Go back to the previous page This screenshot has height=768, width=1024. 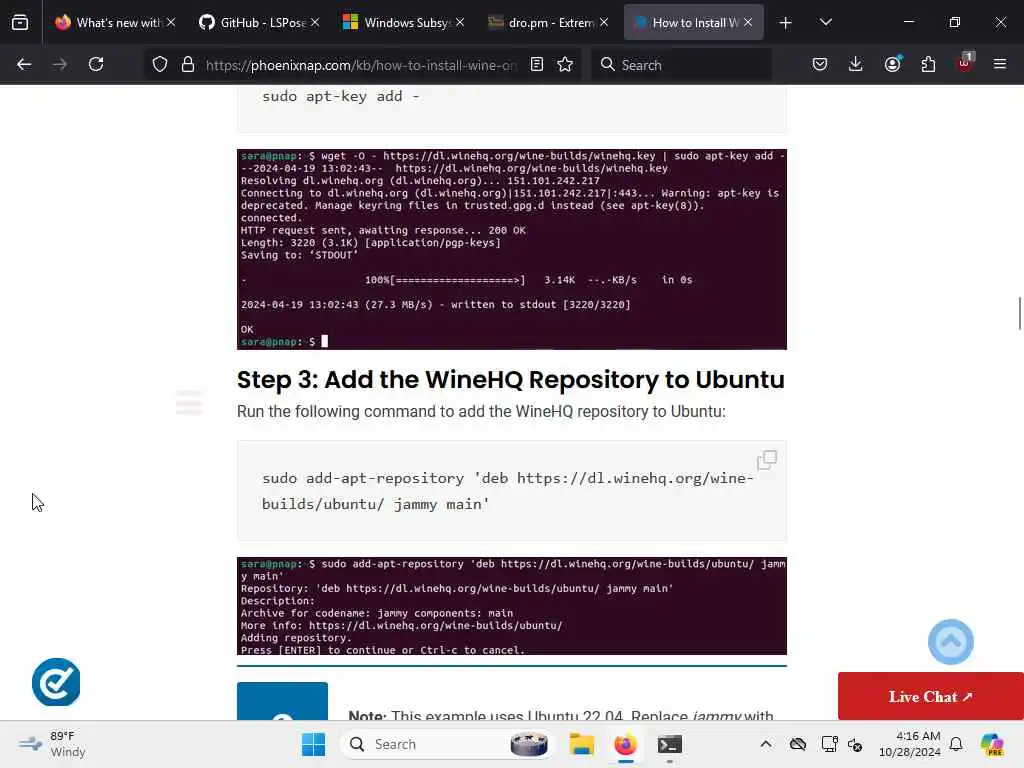[24, 64]
